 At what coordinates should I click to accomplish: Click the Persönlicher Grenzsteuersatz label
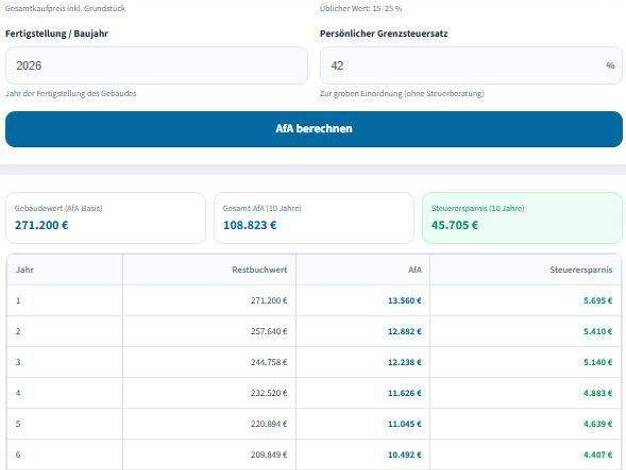click(383, 33)
